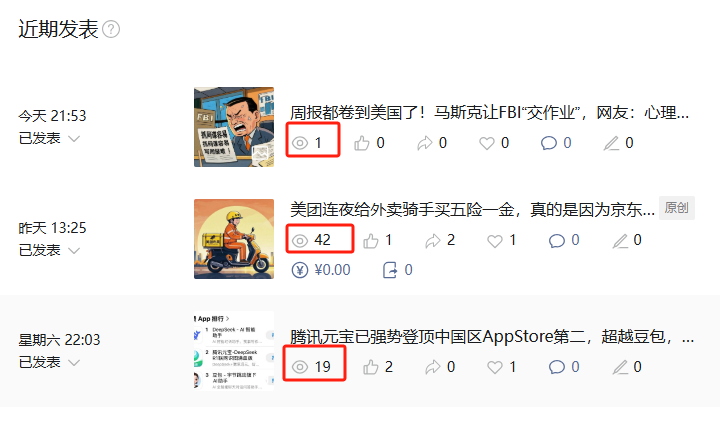The width and height of the screenshot is (720, 424).
Task: Open comments bubble on Tencent Yuanbao article
Action: tap(557, 367)
